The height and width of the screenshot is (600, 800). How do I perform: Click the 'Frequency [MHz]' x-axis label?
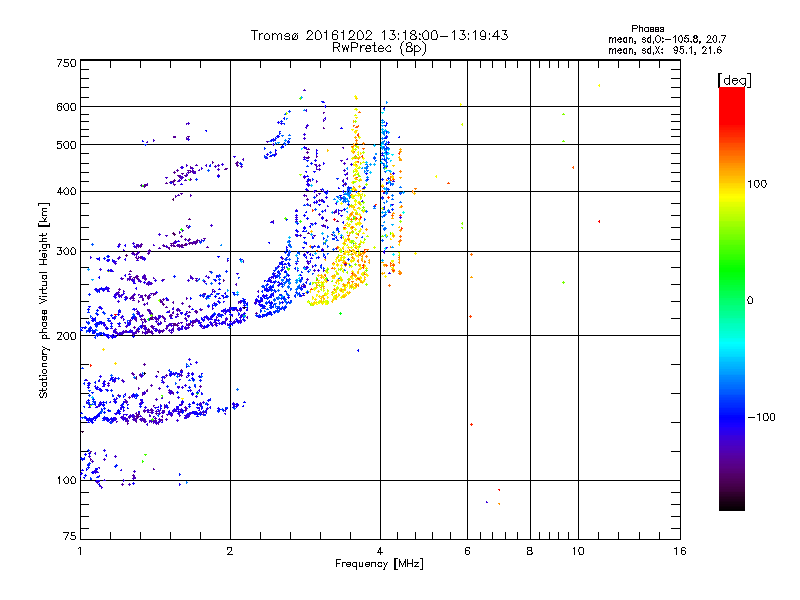coord(379,564)
